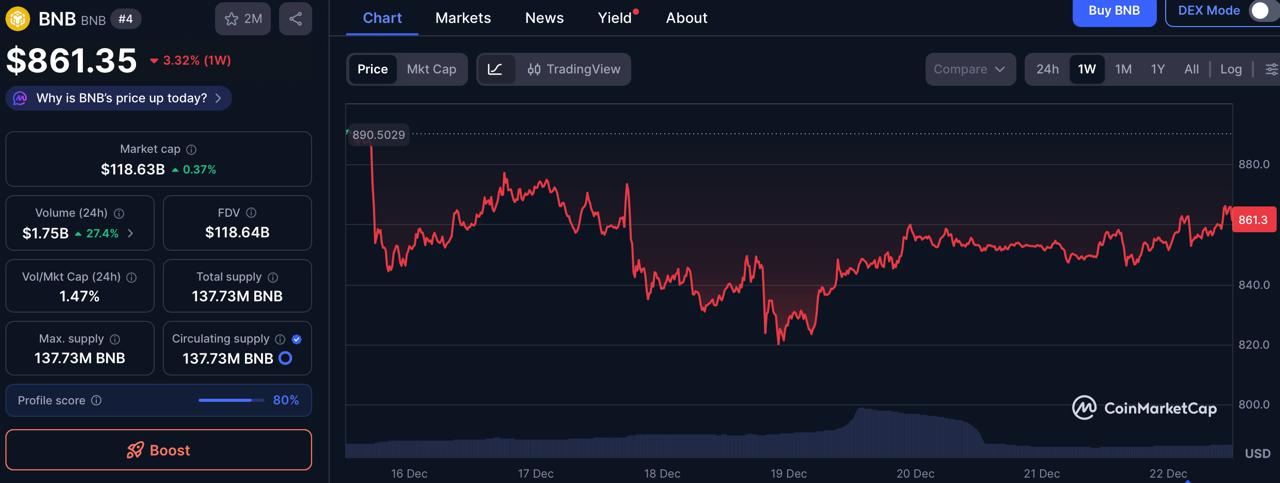Switch chart to Mkt Cap view
This screenshot has height=483, width=1280.
(x=431, y=69)
